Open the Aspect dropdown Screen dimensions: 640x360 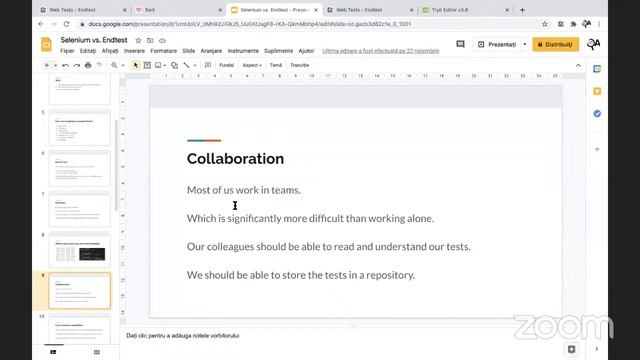click(252, 65)
